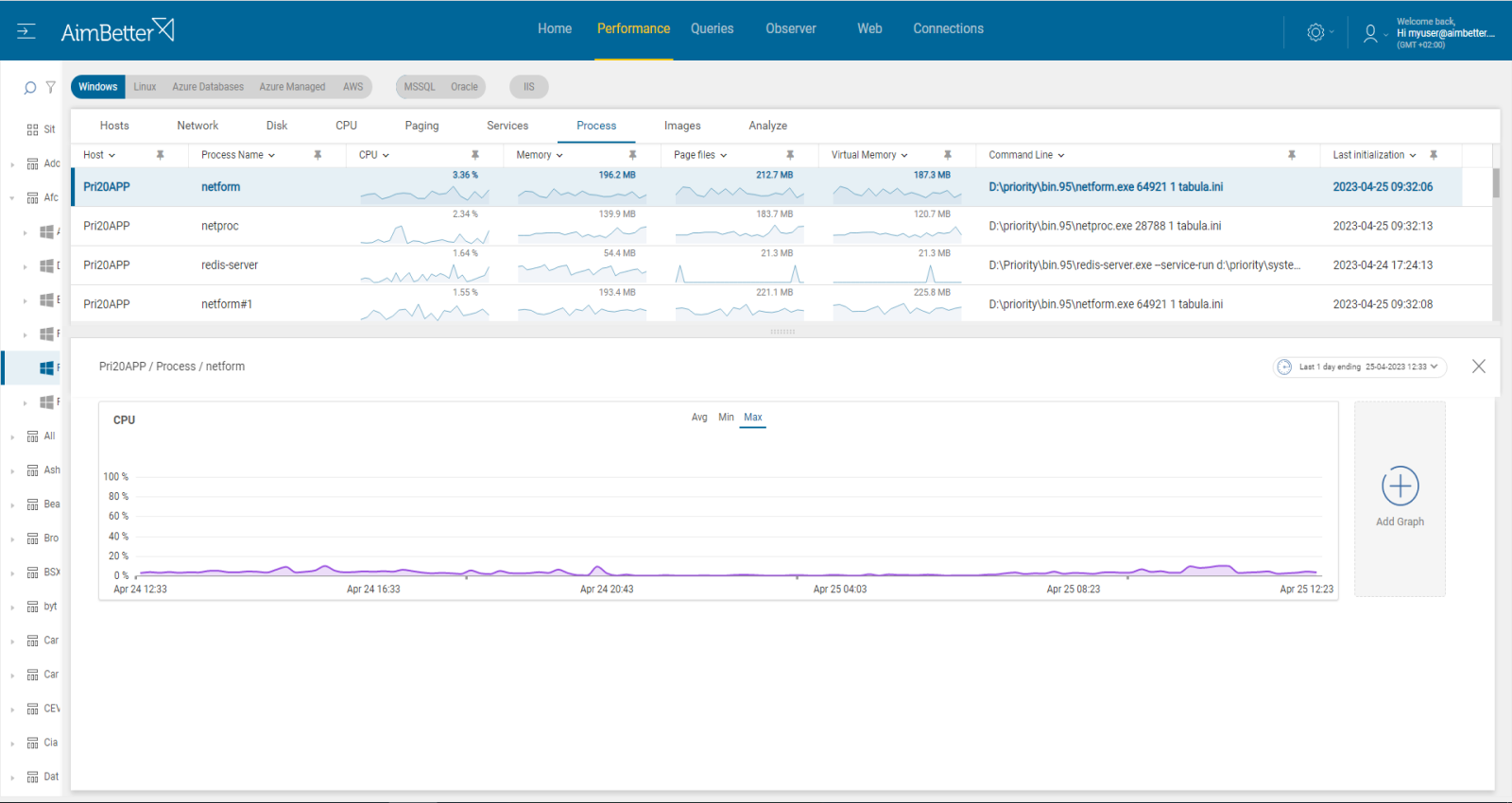Image resolution: width=1512 pixels, height=803 pixels.
Task: Select the IIS toggle
Action: [x=529, y=87]
